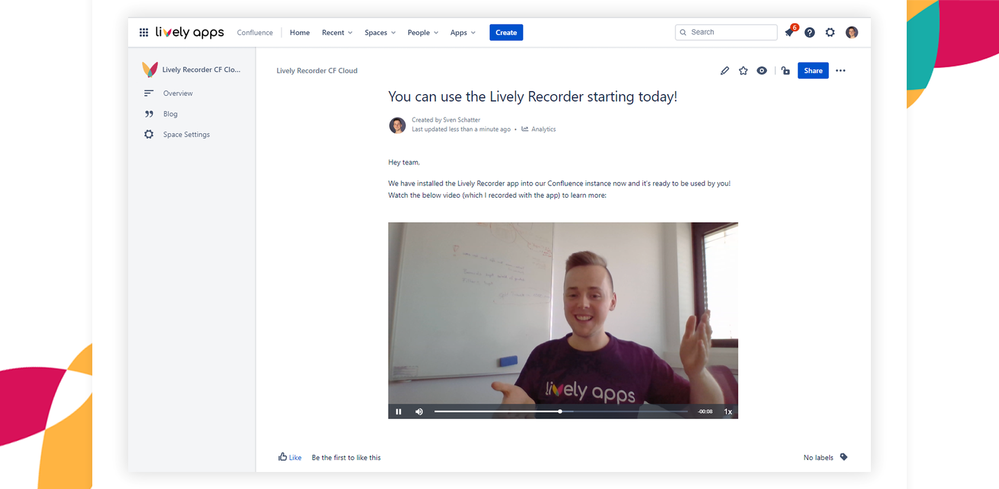999x489 pixels.
Task: Seek on the video progress bar
Action: tap(561, 411)
